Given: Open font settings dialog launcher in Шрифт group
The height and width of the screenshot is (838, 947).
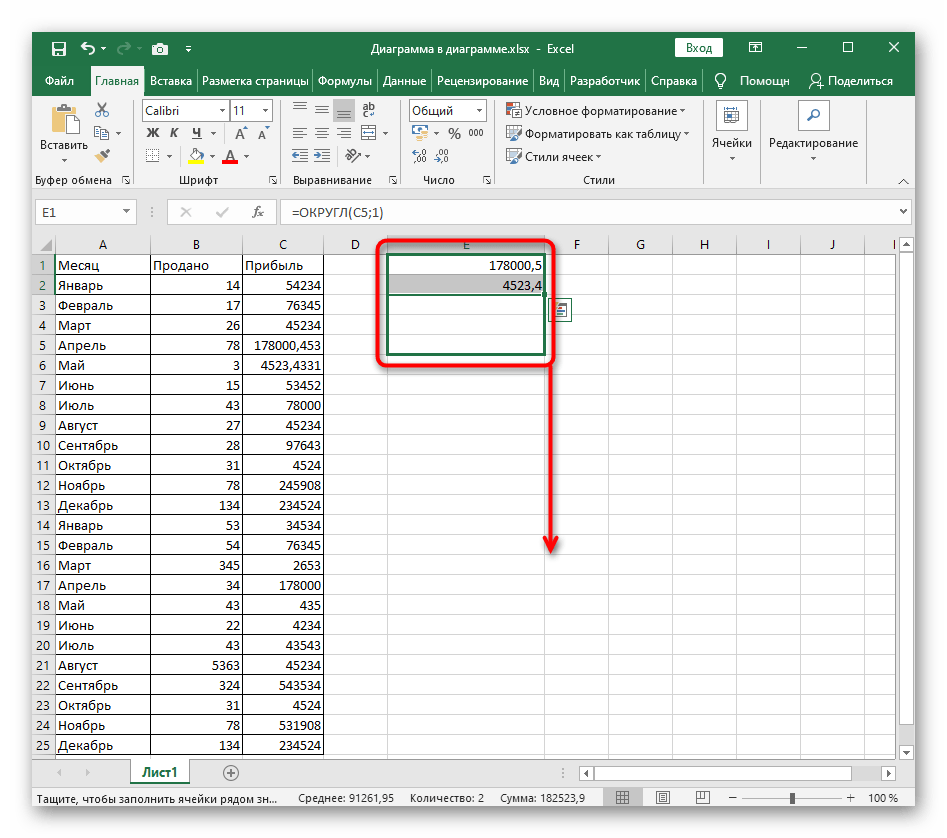Looking at the screenshot, I should pyautogui.click(x=273, y=180).
